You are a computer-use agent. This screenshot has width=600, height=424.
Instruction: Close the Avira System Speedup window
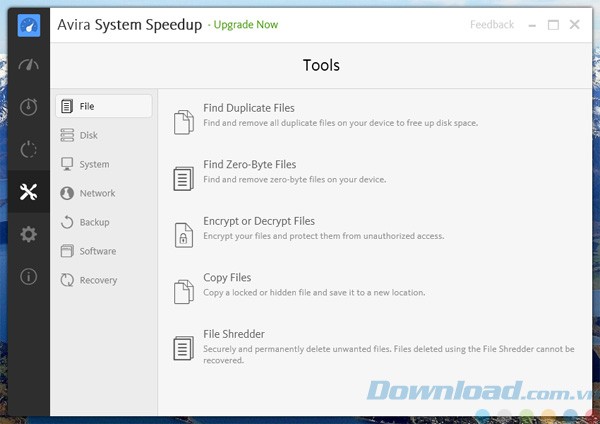click(574, 25)
